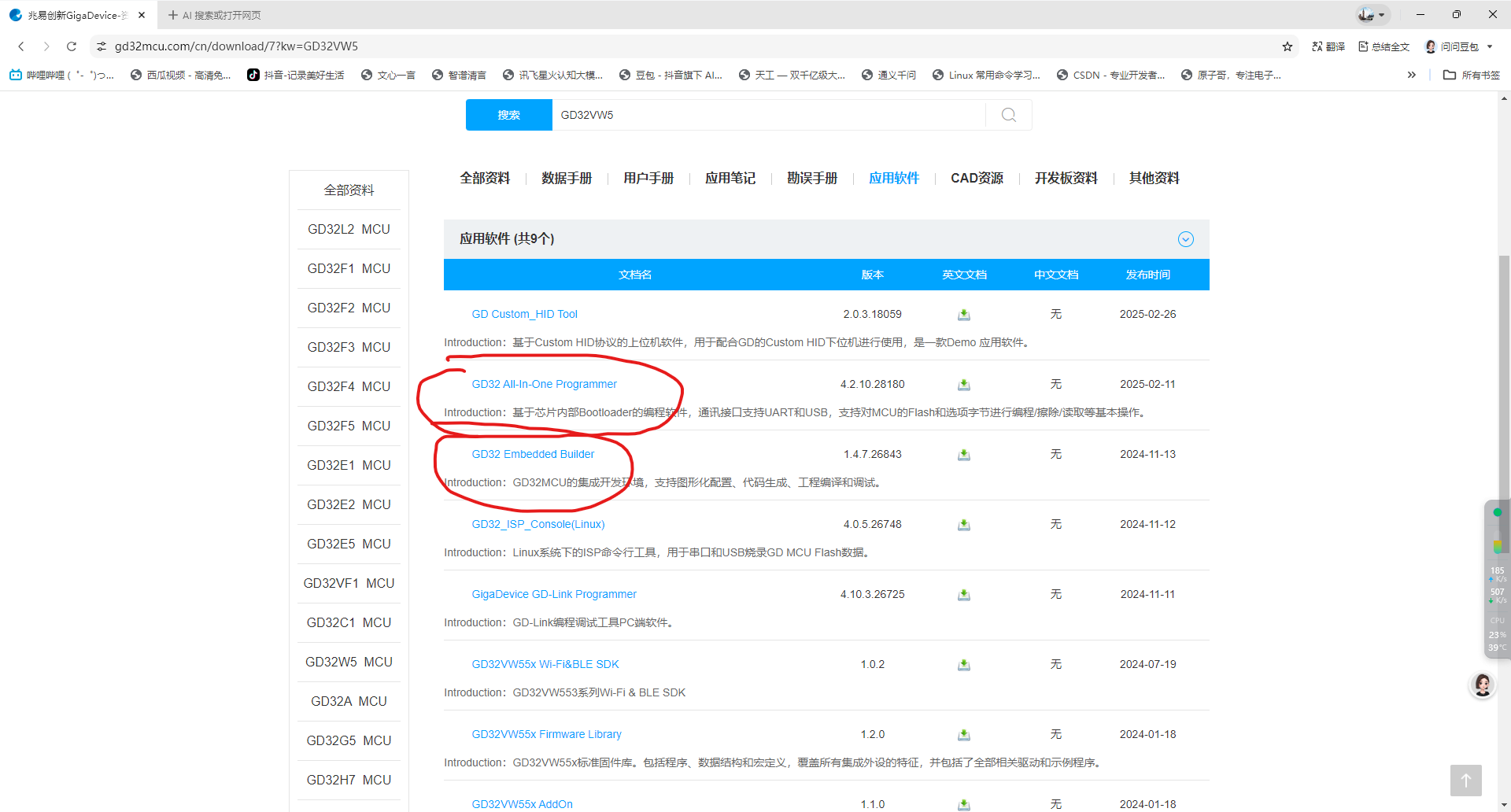Open GD32VW55x AddOn link
The image size is (1511, 812).
coord(523,804)
